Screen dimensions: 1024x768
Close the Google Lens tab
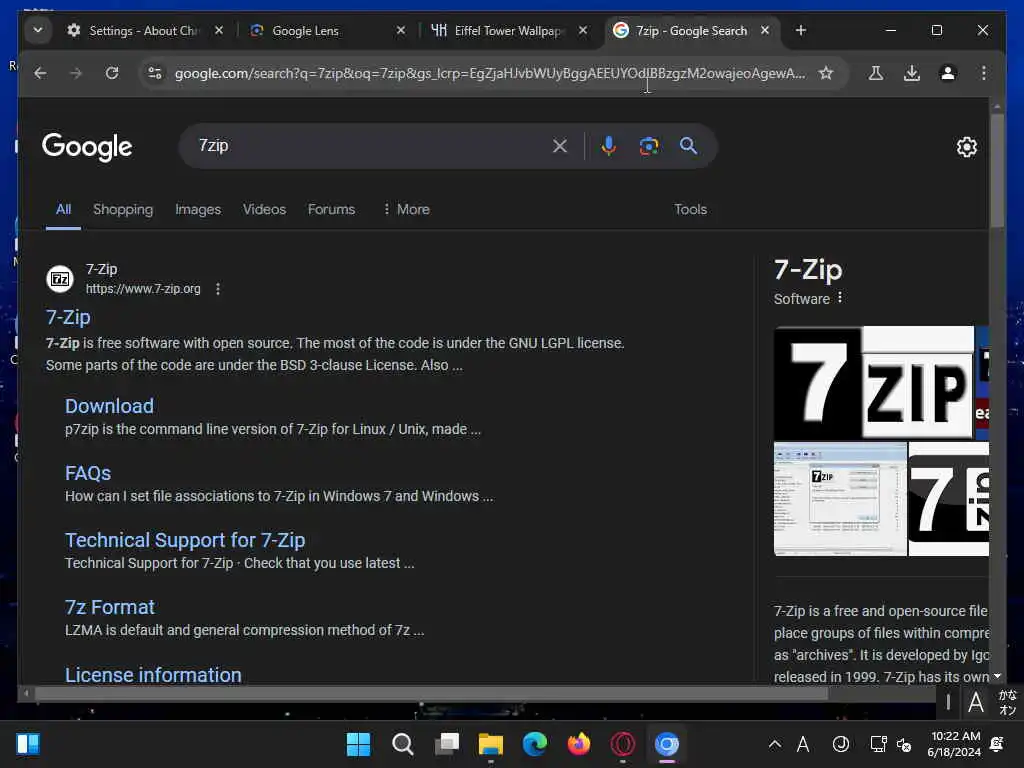pyautogui.click(x=401, y=31)
